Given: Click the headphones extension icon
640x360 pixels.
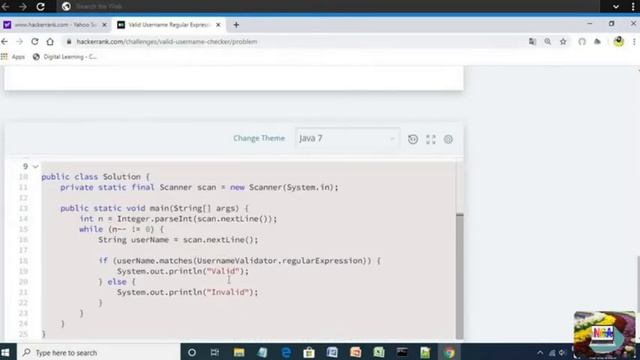Looking at the screenshot, I should click(582, 42).
